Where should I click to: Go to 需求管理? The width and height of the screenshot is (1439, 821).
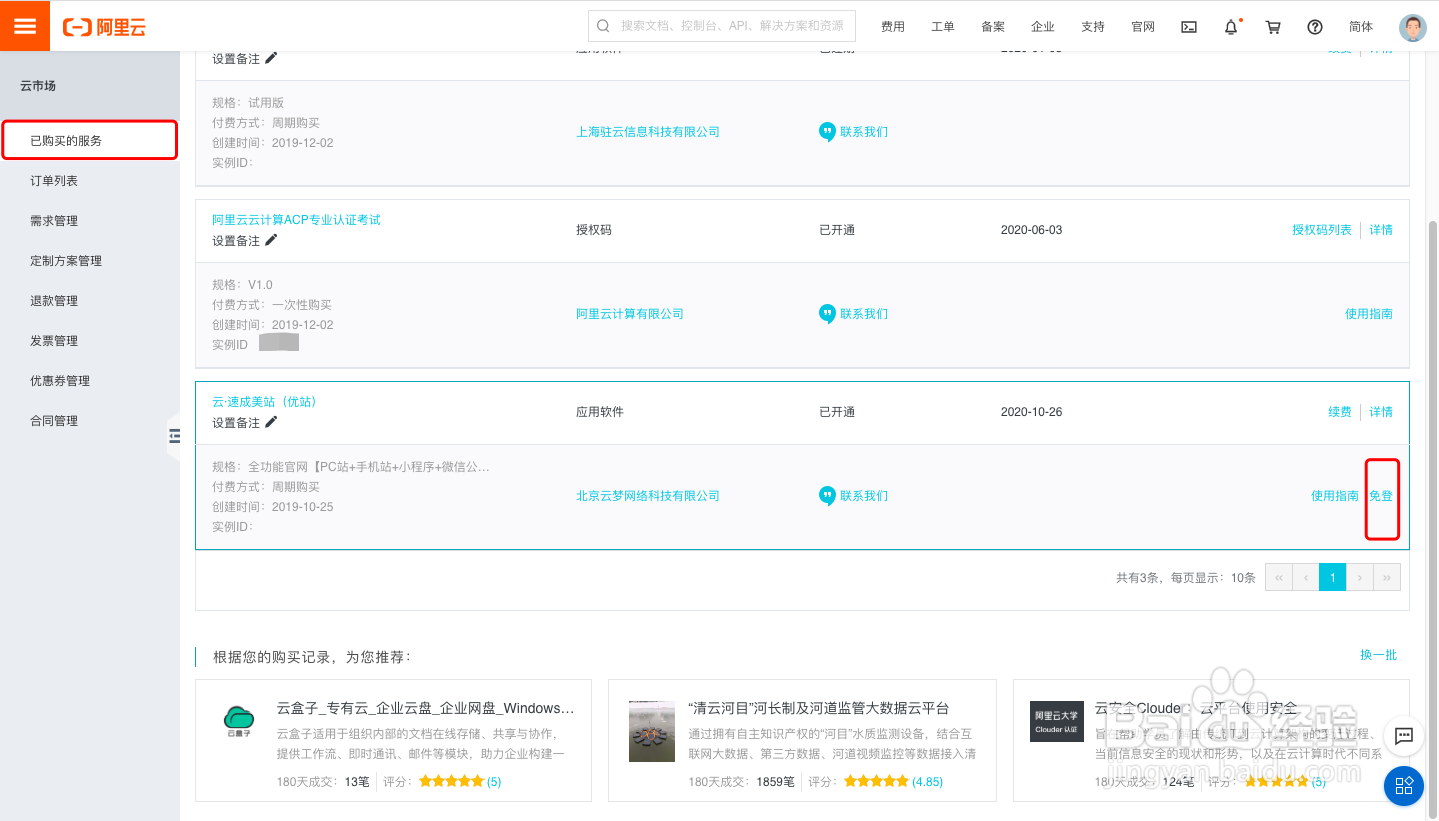click(x=54, y=221)
